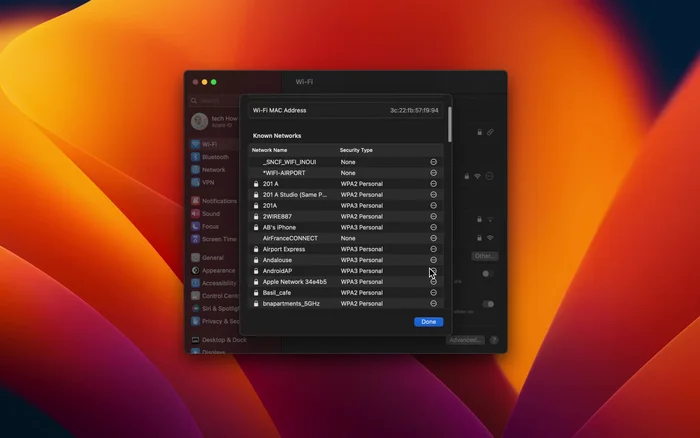This screenshot has height=438, width=700.
Task: Open the VPN sidebar item
Action: pos(208,183)
